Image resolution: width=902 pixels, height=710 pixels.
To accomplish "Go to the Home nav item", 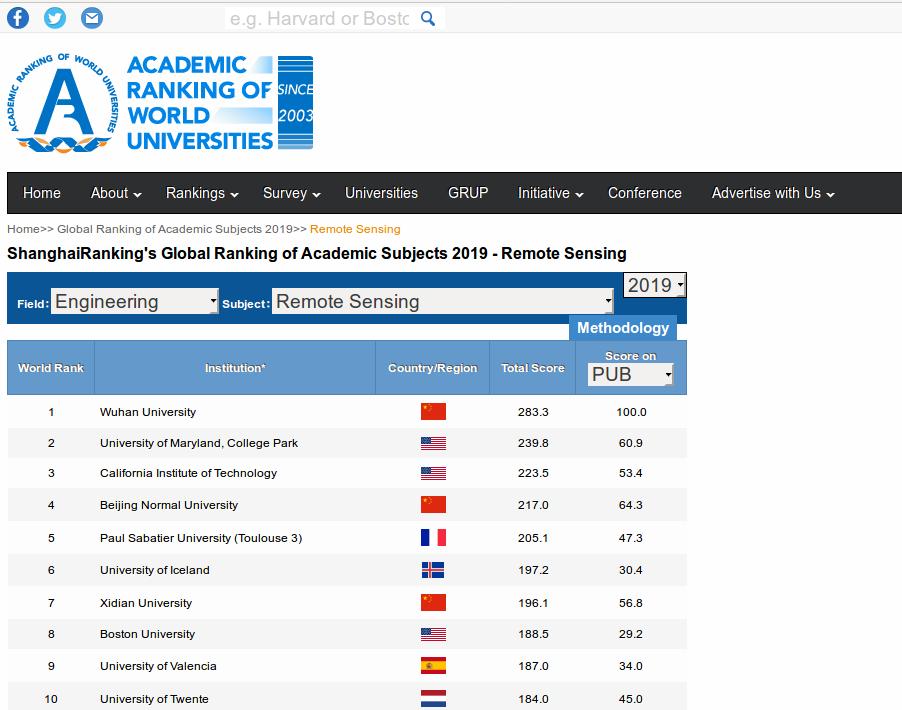I will click(41, 193).
